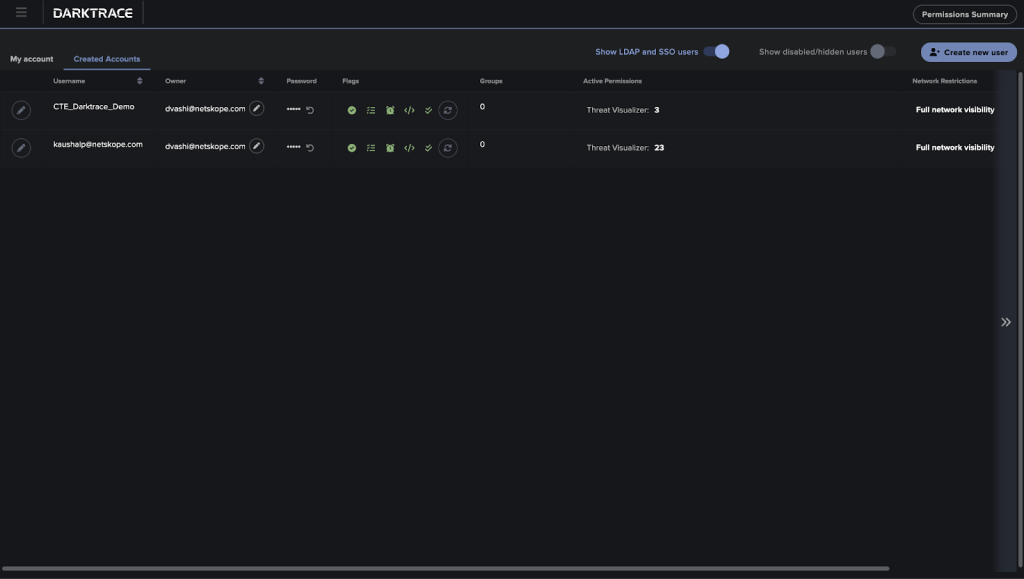Viewport: 1024px width, 579px height.
Task: Select the kaushalp@netskope.com username text
Action: coord(98,144)
